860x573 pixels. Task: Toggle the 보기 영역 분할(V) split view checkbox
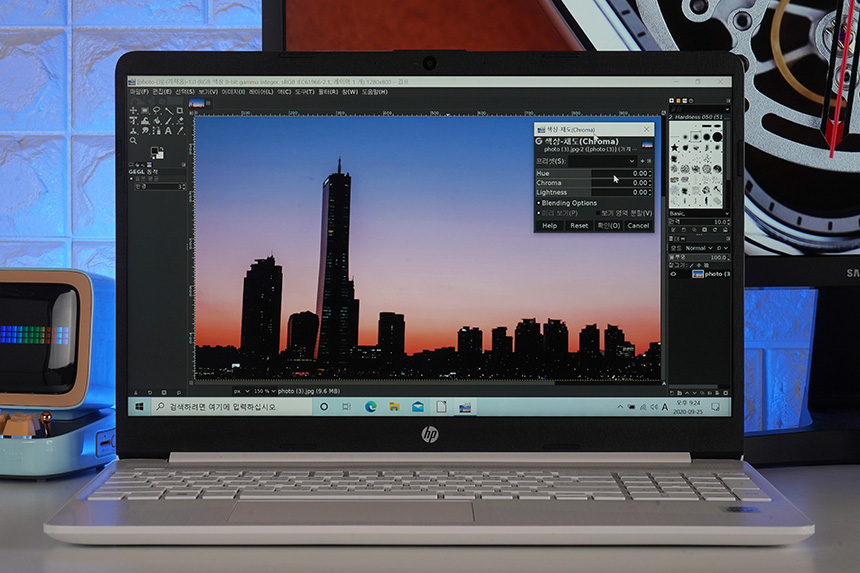tap(598, 213)
